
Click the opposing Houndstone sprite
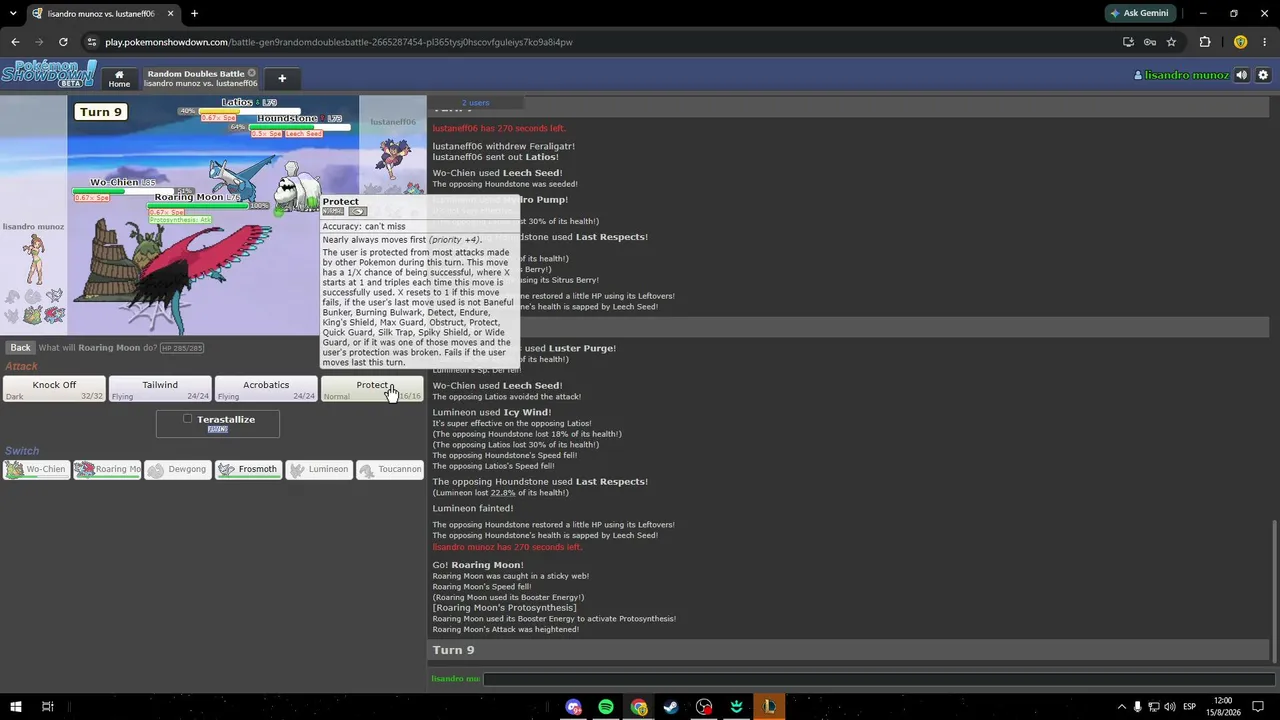pos(296,186)
